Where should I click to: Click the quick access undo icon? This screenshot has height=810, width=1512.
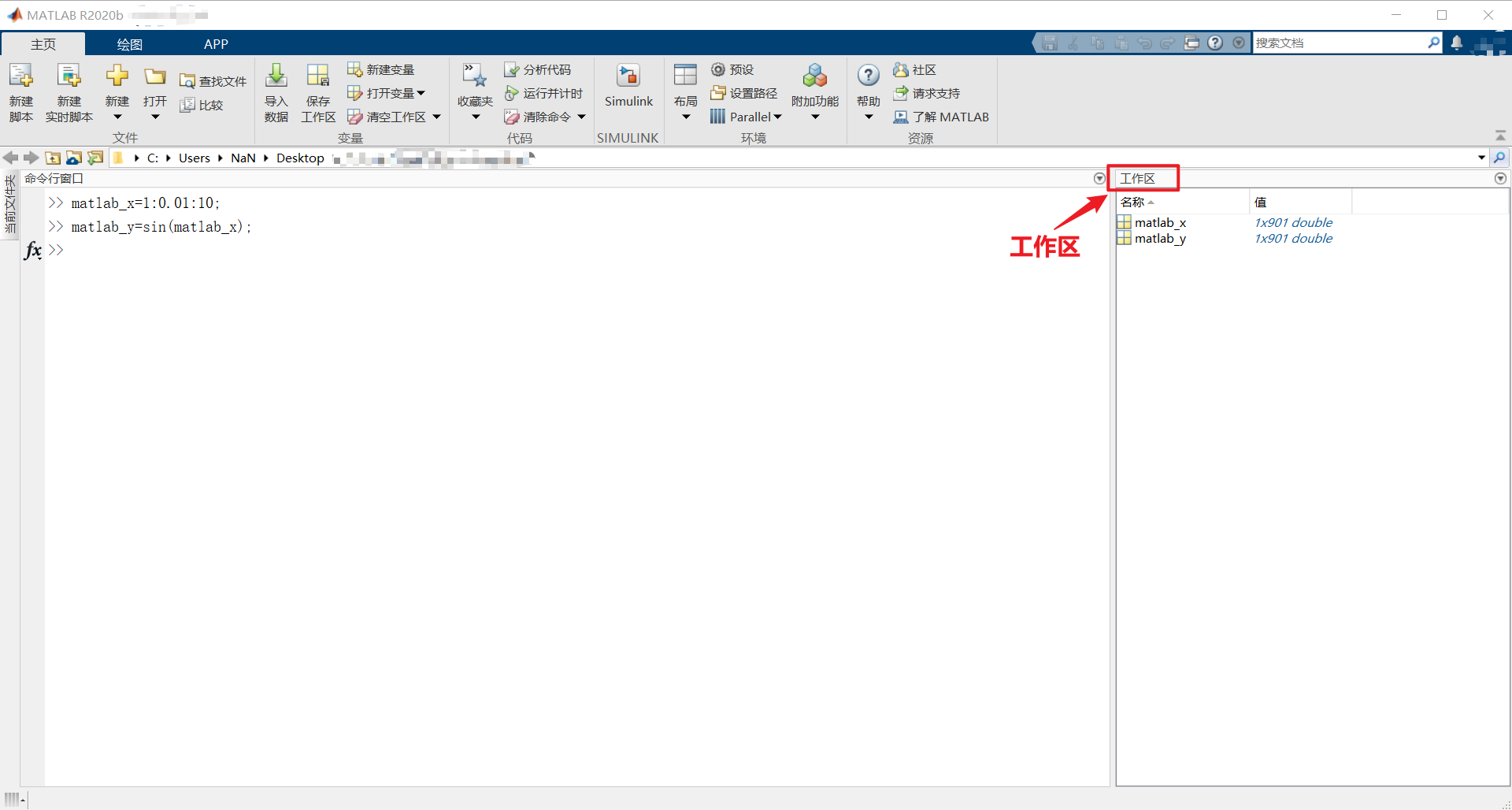(1144, 43)
